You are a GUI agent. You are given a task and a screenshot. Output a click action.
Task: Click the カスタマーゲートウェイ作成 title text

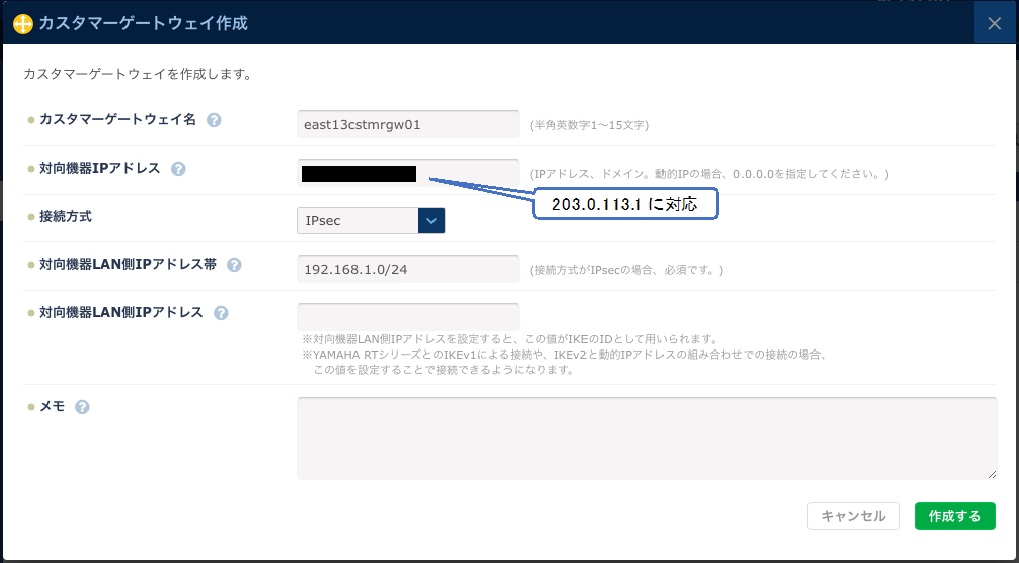click(x=143, y=23)
